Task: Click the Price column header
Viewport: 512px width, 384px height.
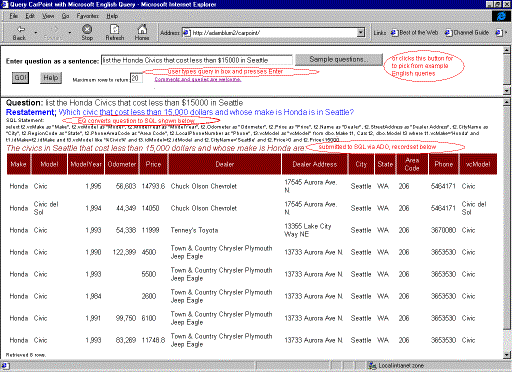Action: click(x=153, y=164)
